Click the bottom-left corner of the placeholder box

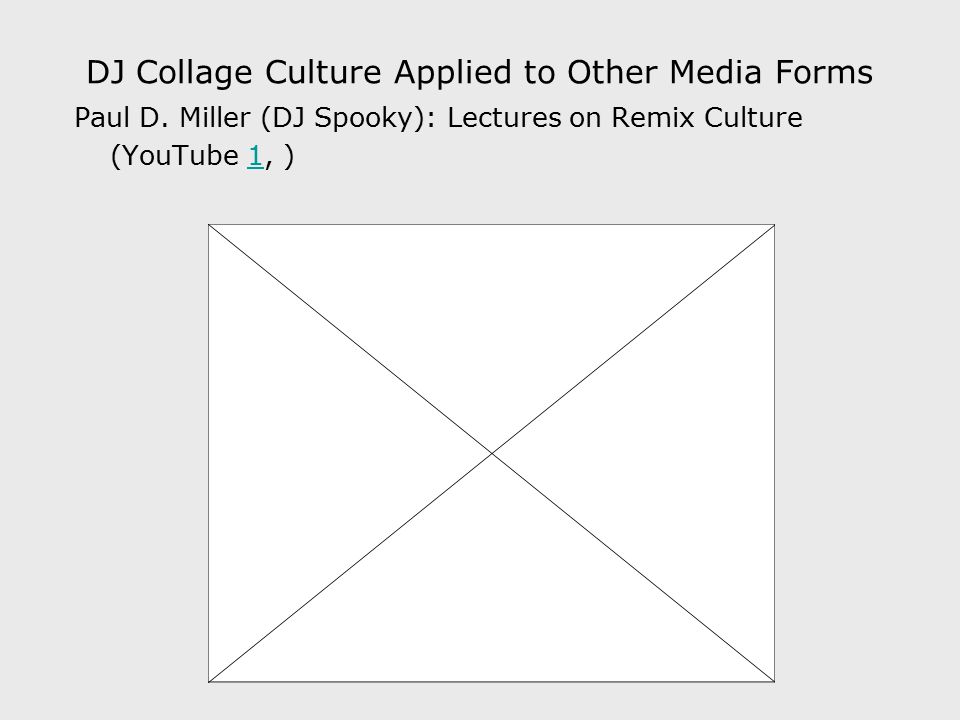pos(209,681)
